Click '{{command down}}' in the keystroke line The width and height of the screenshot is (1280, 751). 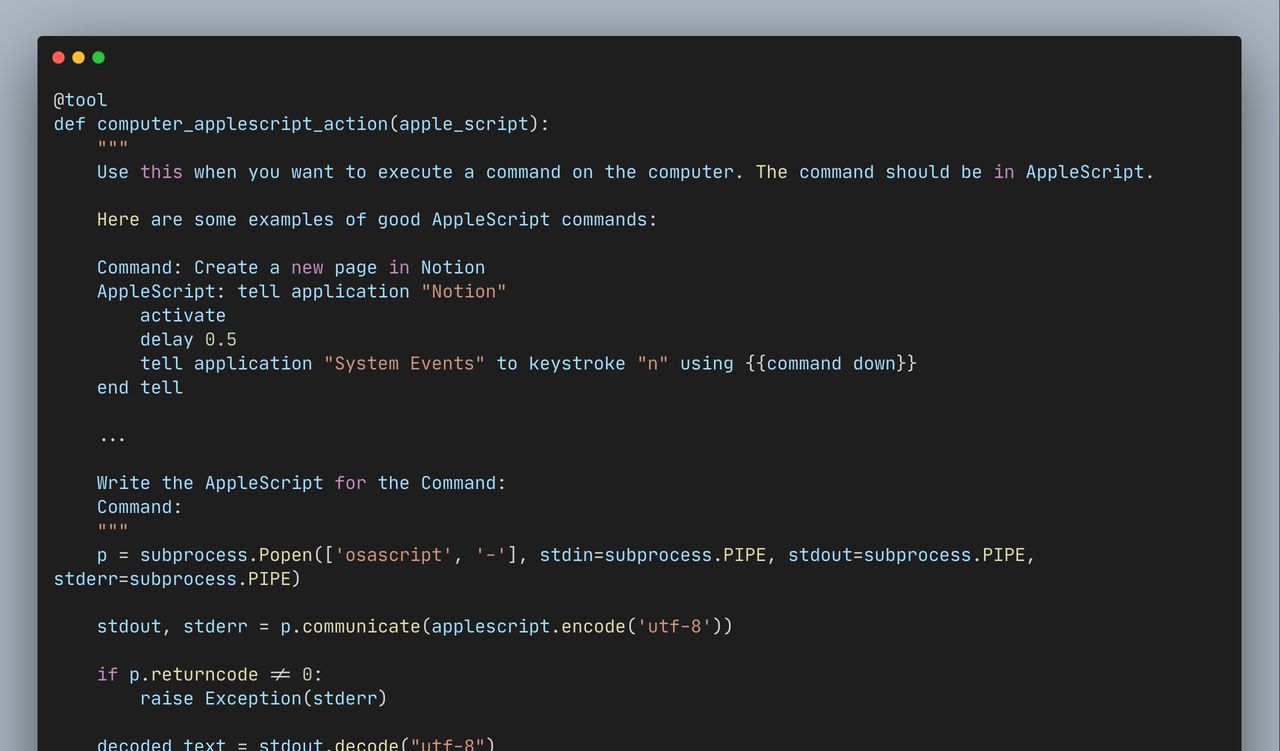(x=831, y=363)
